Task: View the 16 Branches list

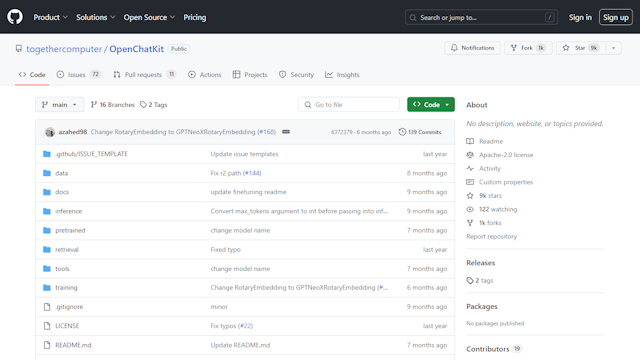Action: [x=113, y=104]
